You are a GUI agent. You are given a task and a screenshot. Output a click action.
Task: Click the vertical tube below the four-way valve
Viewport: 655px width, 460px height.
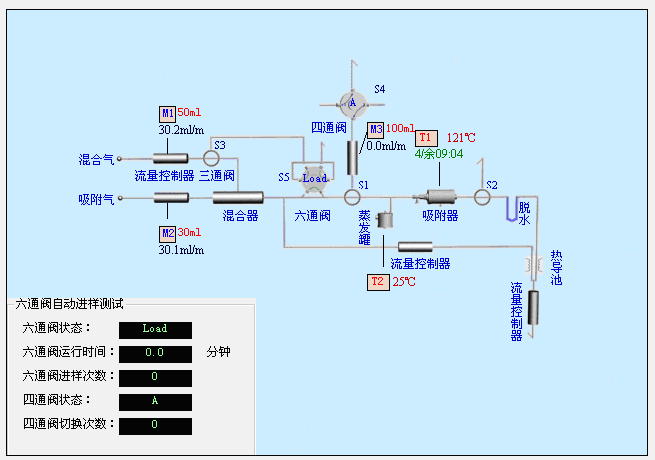(x=353, y=158)
